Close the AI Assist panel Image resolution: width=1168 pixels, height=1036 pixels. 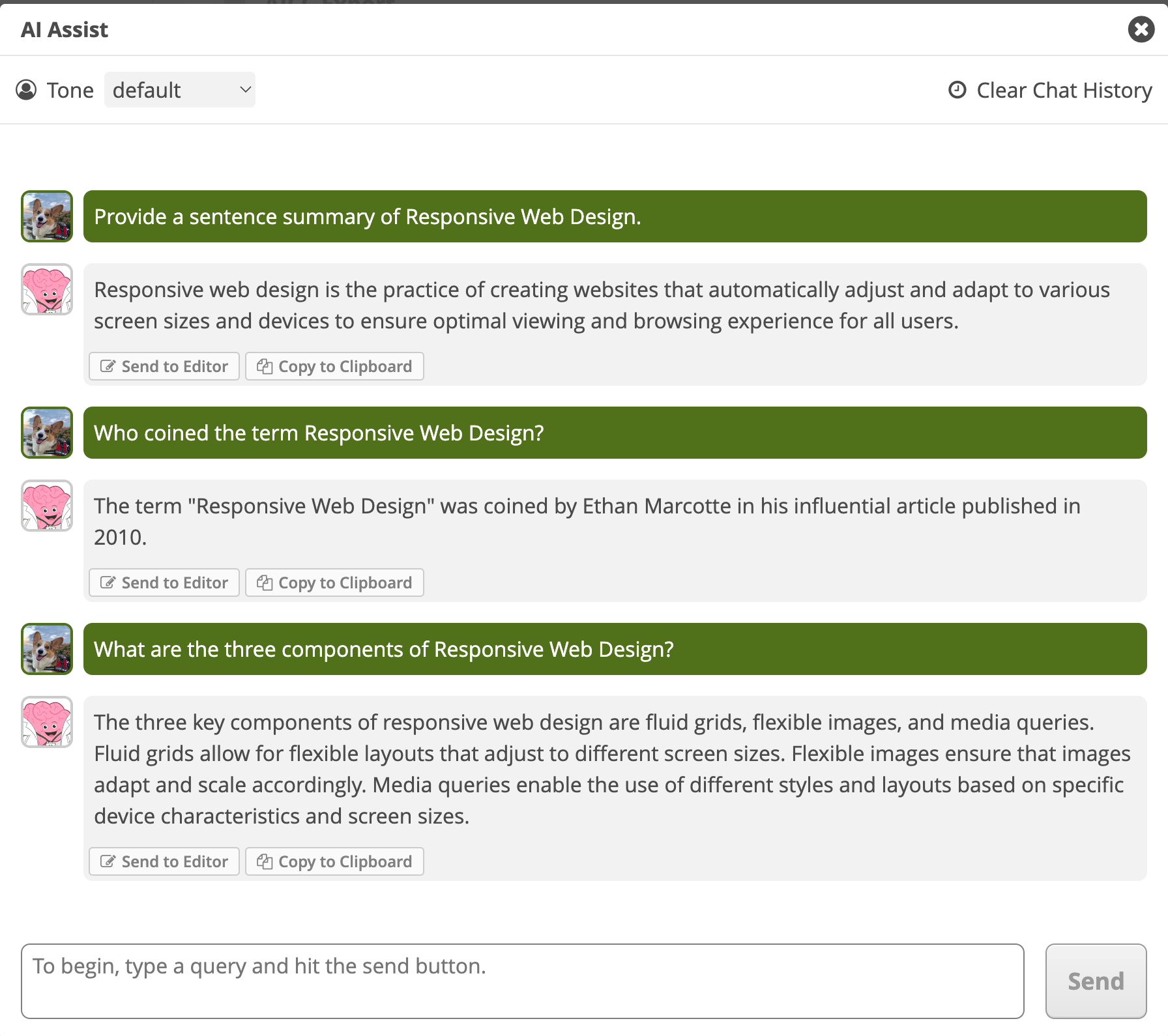pos(1141,29)
